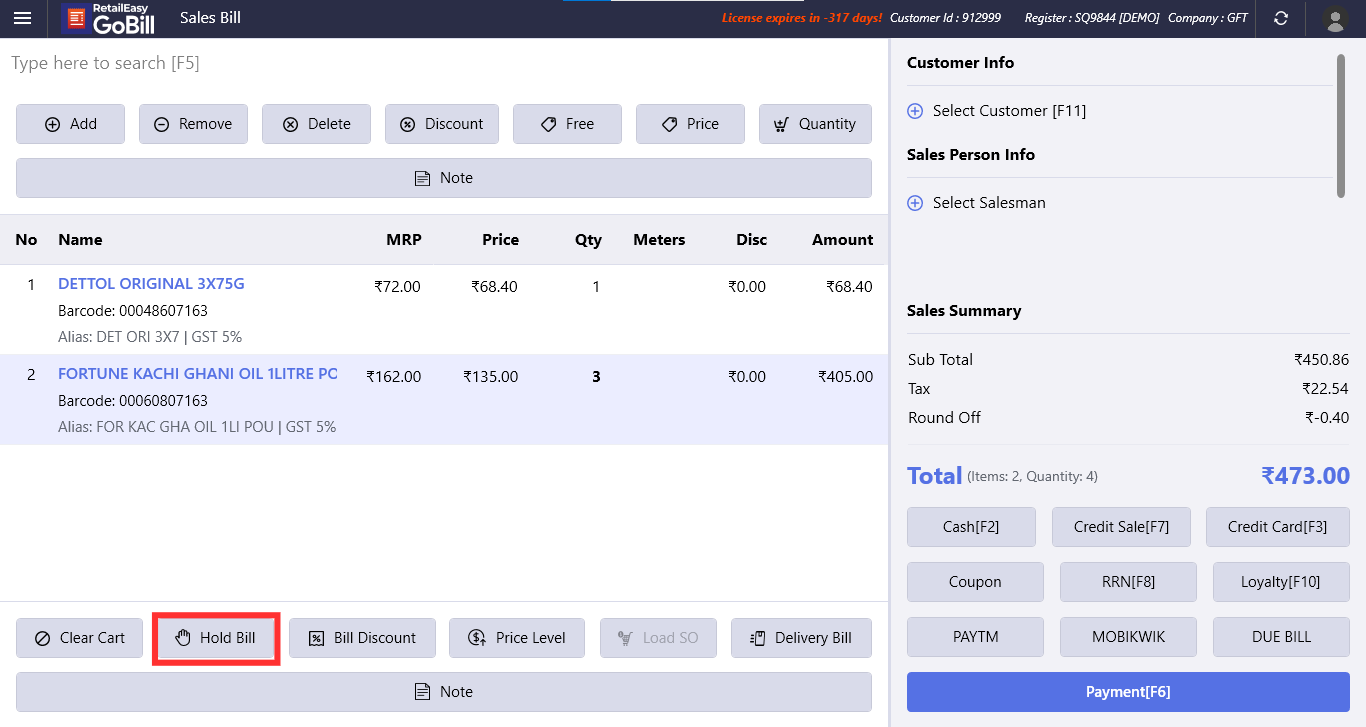Change item Price via Price button

pyautogui.click(x=690, y=124)
